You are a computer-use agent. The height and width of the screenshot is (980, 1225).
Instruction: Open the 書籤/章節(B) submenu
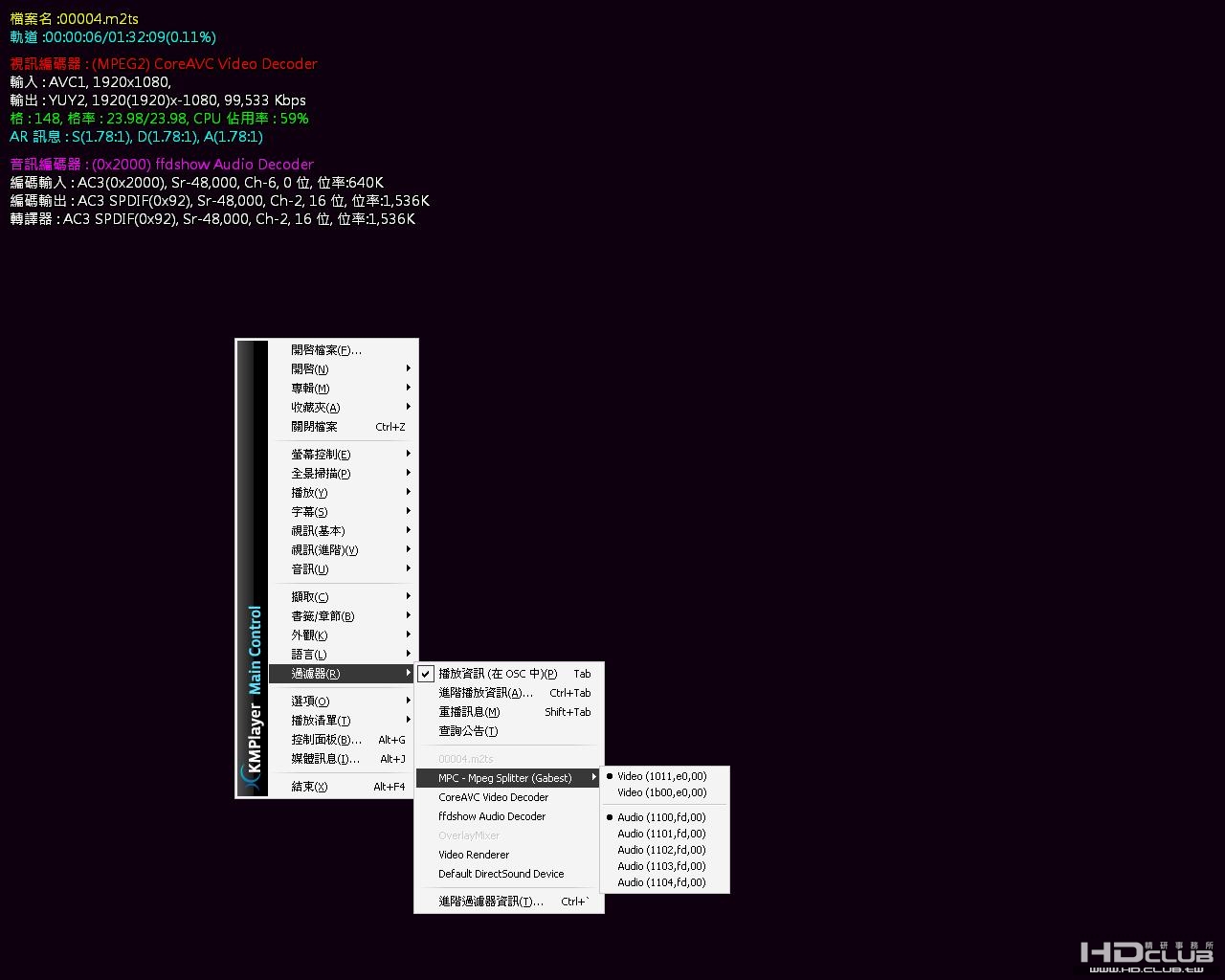click(343, 616)
